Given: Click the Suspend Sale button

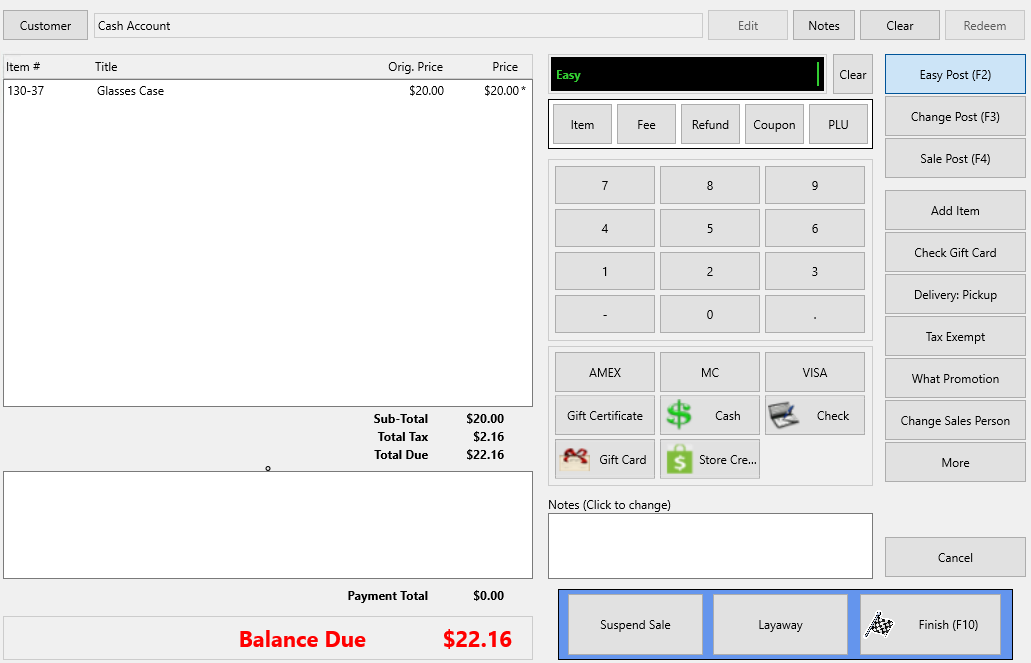Looking at the screenshot, I should pos(635,625).
